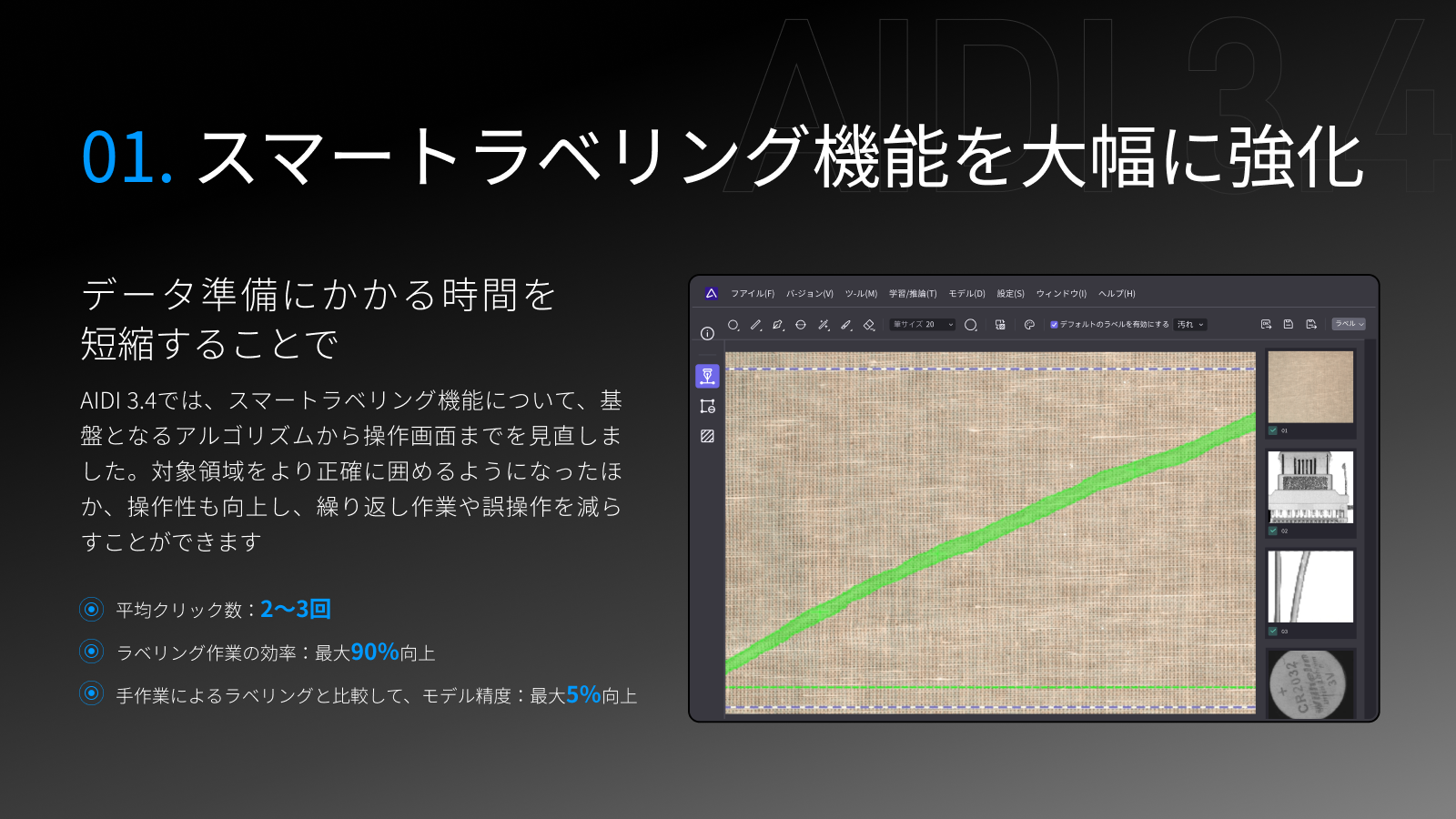Open the 設定(S) menu
The height and width of the screenshot is (819, 1456).
(x=1010, y=294)
